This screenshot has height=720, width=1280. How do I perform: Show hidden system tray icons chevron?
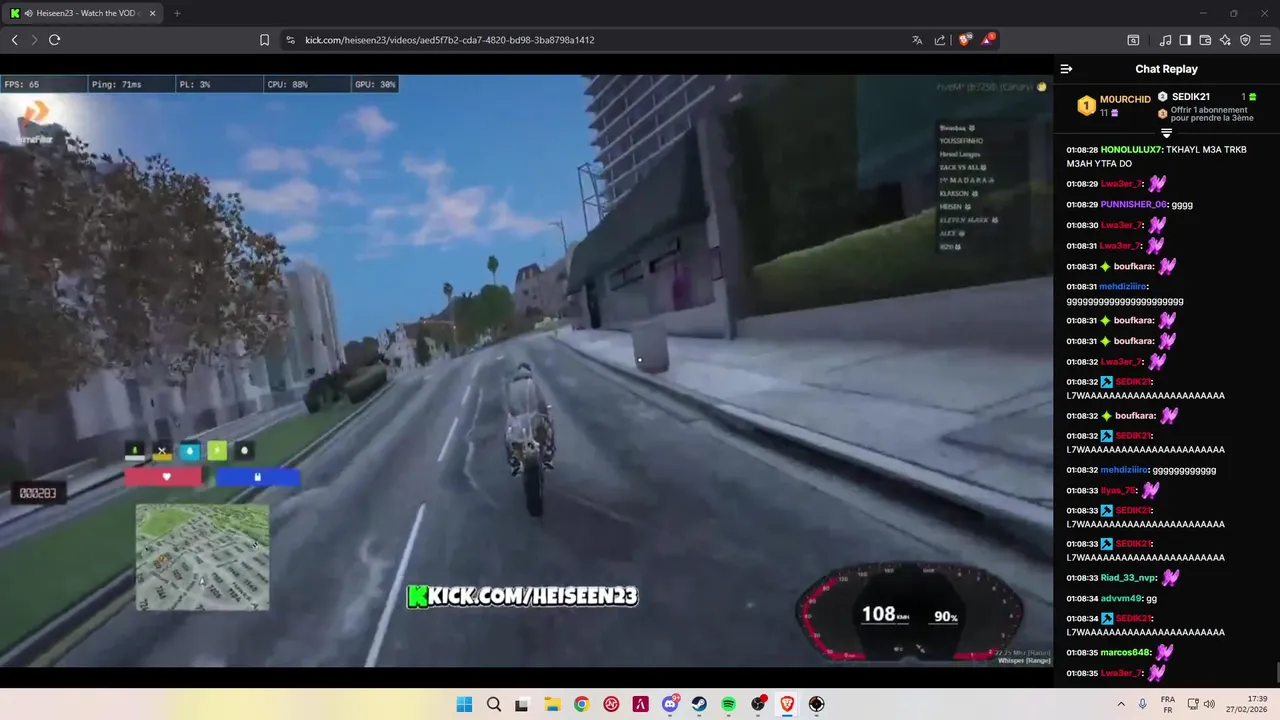coord(1120,704)
